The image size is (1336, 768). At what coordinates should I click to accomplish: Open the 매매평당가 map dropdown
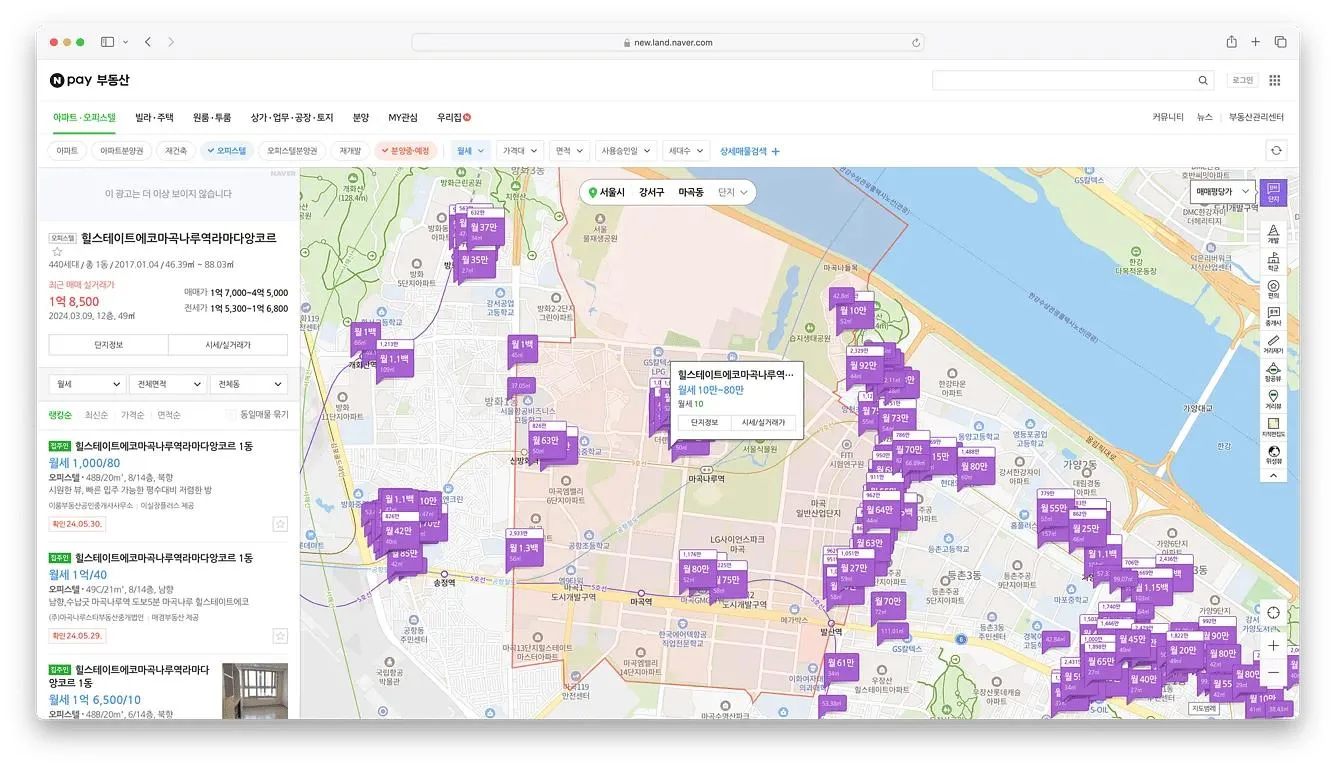(x=1223, y=191)
